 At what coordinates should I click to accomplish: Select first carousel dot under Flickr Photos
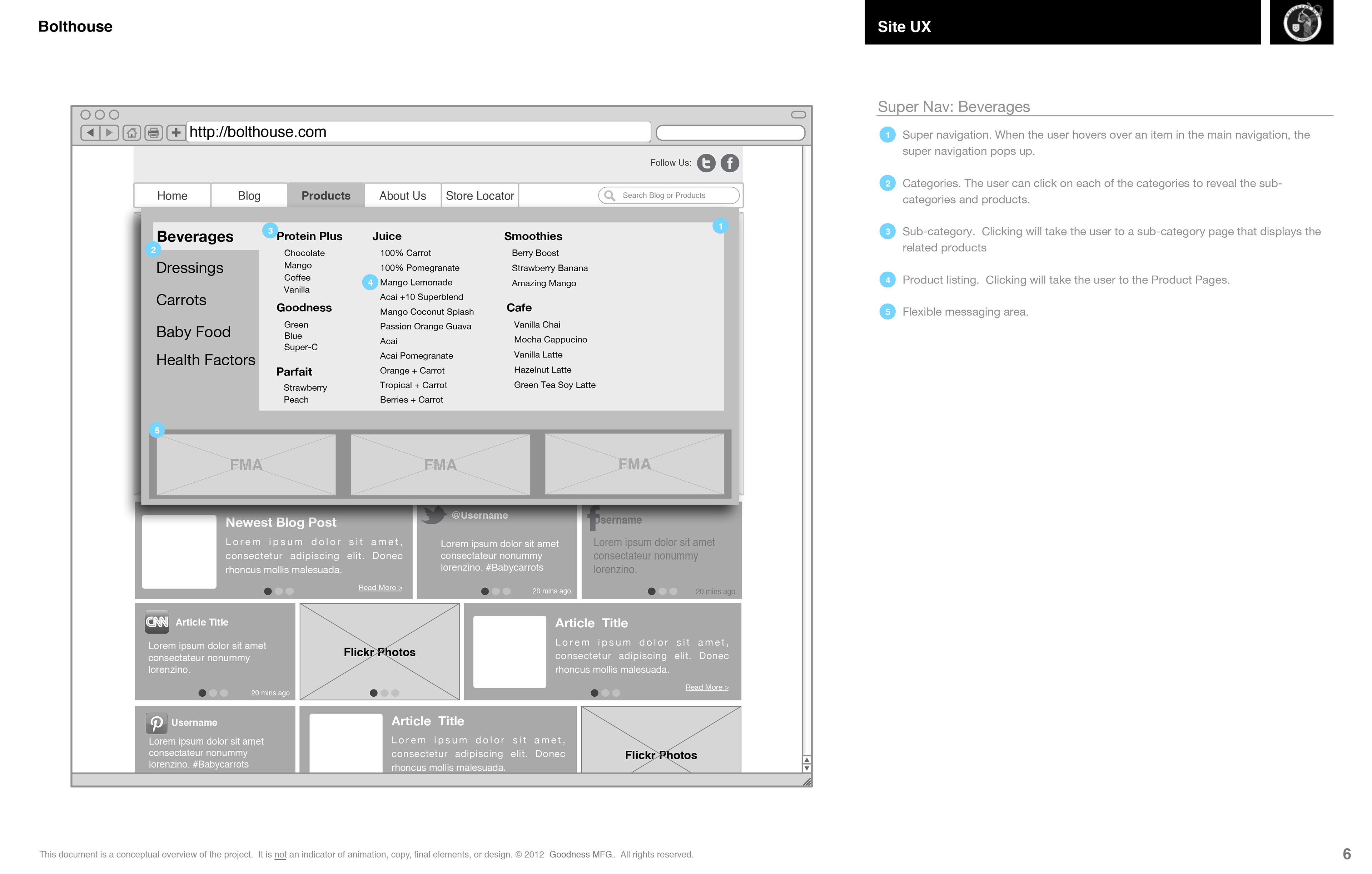(x=373, y=693)
